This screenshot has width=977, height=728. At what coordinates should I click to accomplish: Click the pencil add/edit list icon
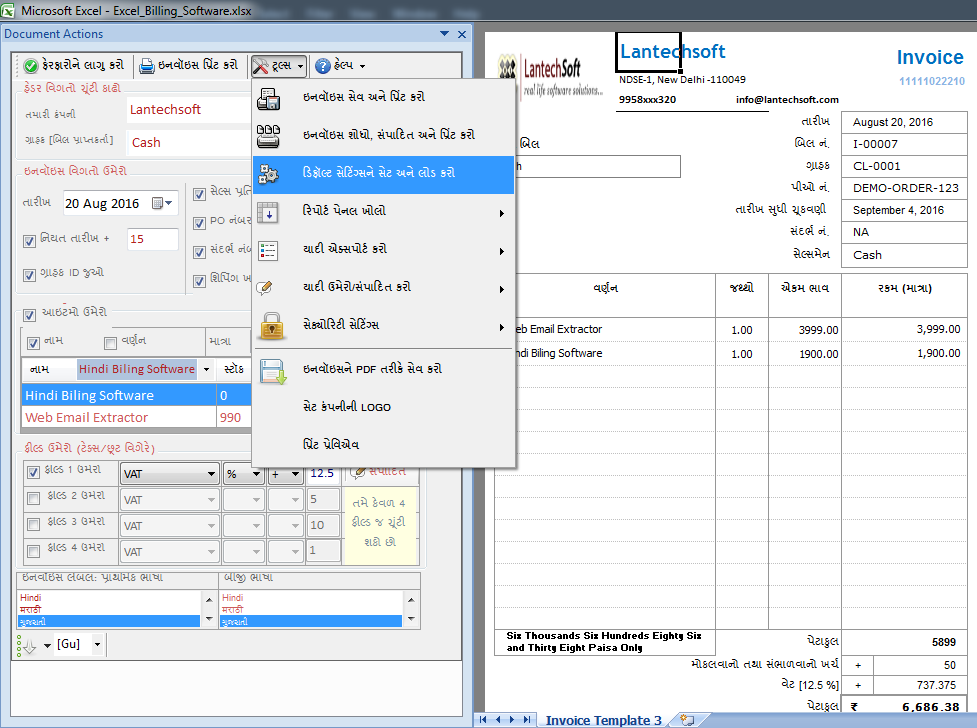tap(265, 288)
